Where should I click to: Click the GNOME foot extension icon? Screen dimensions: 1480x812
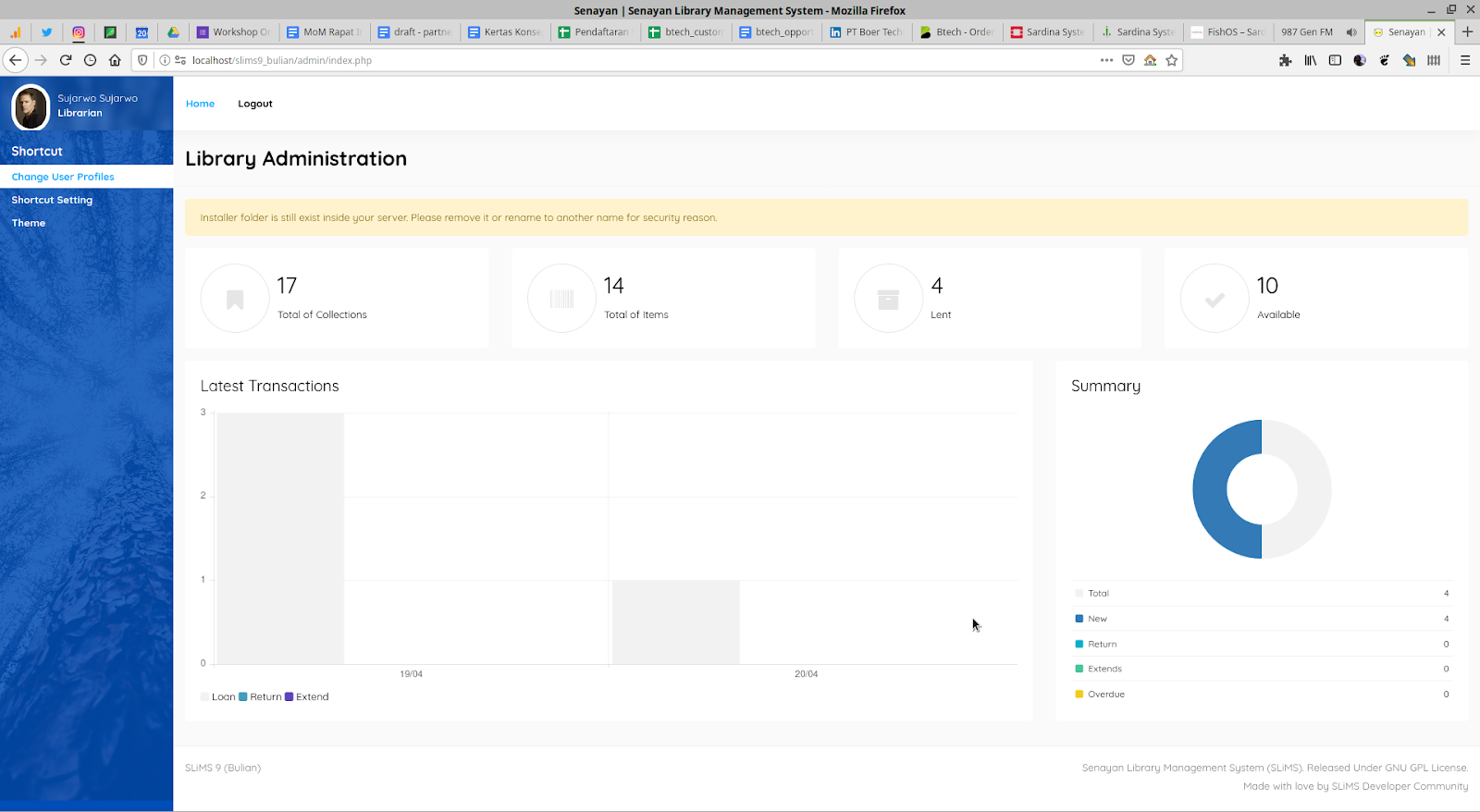click(x=1384, y=60)
